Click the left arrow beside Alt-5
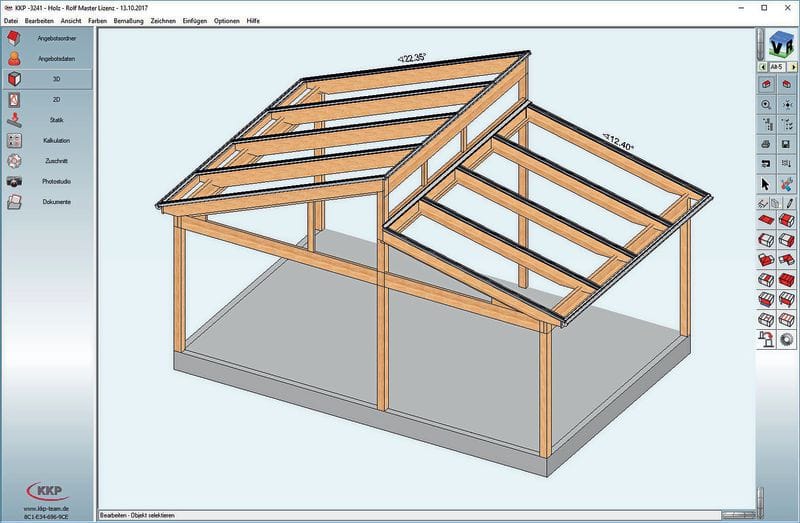This screenshot has width=800, height=523. [x=761, y=67]
